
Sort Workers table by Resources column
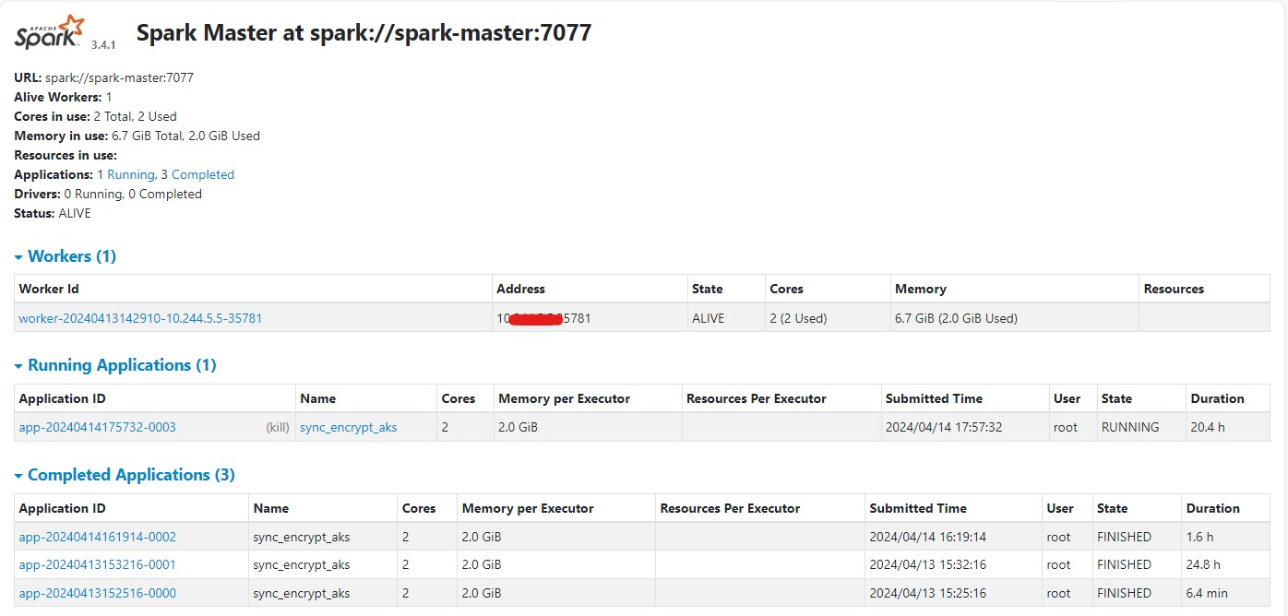1173,289
